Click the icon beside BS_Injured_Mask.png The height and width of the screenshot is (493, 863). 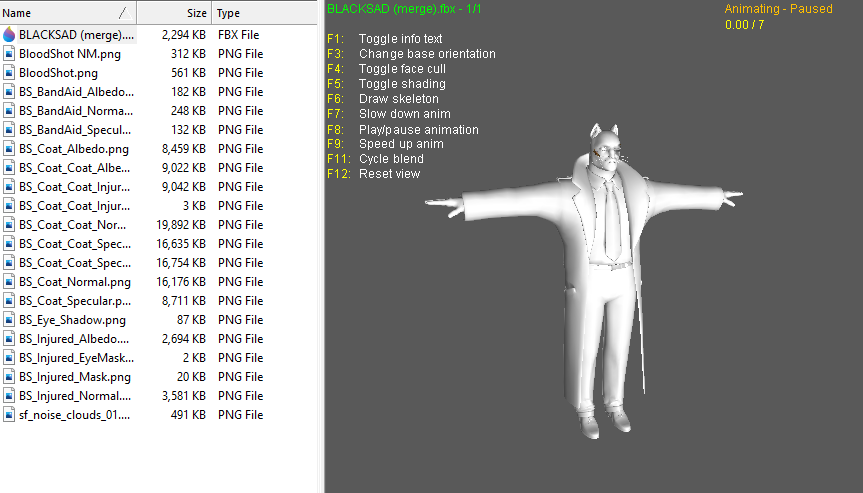tap(9, 376)
